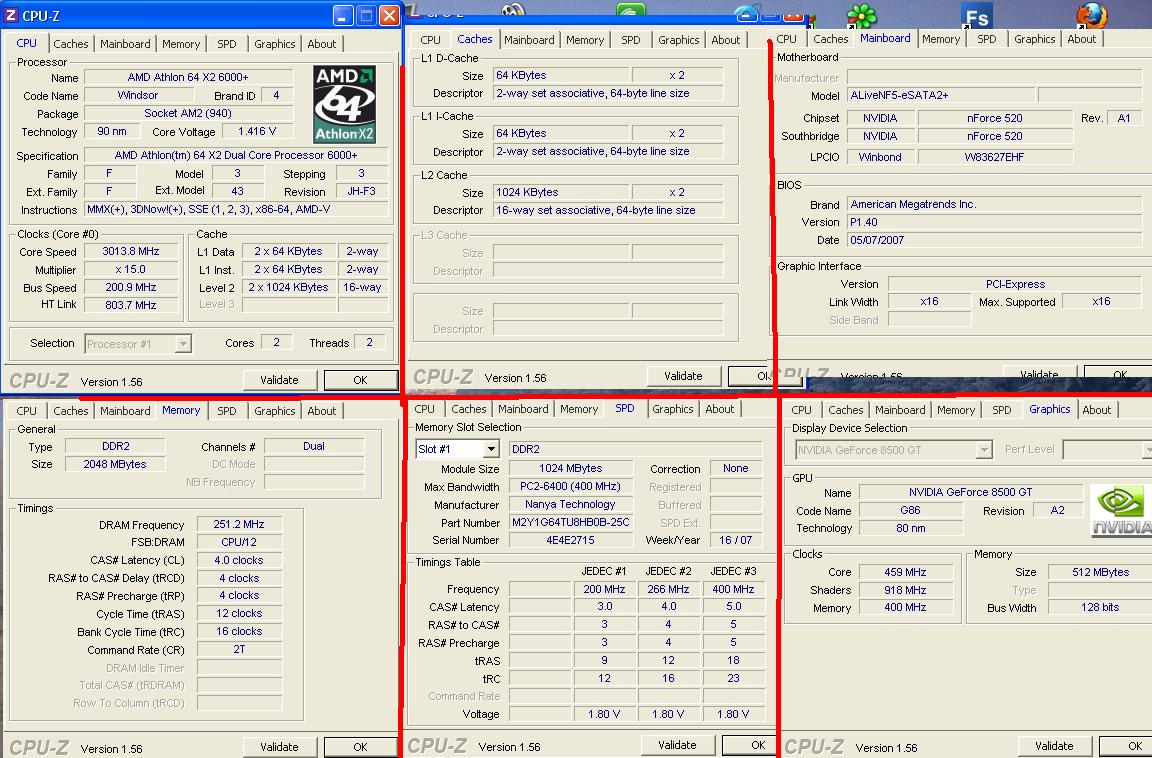The image size is (1152, 758).
Task: Click the GPU code name G86
Action: pyautogui.click(x=910, y=510)
